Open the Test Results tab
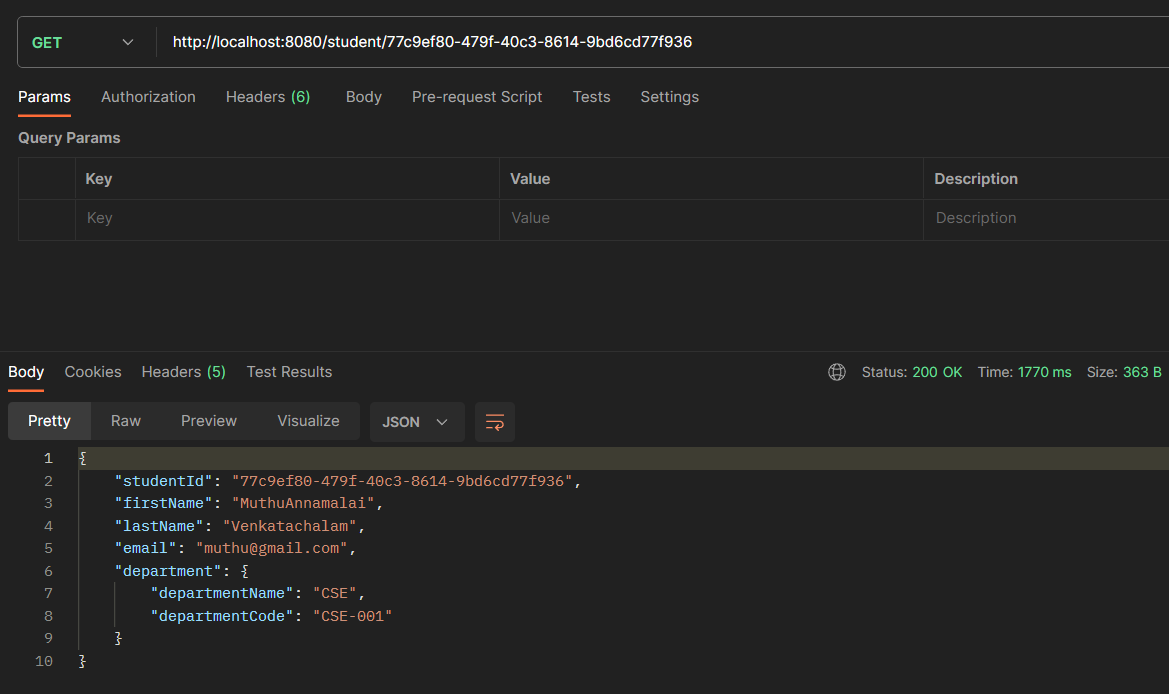 [289, 372]
